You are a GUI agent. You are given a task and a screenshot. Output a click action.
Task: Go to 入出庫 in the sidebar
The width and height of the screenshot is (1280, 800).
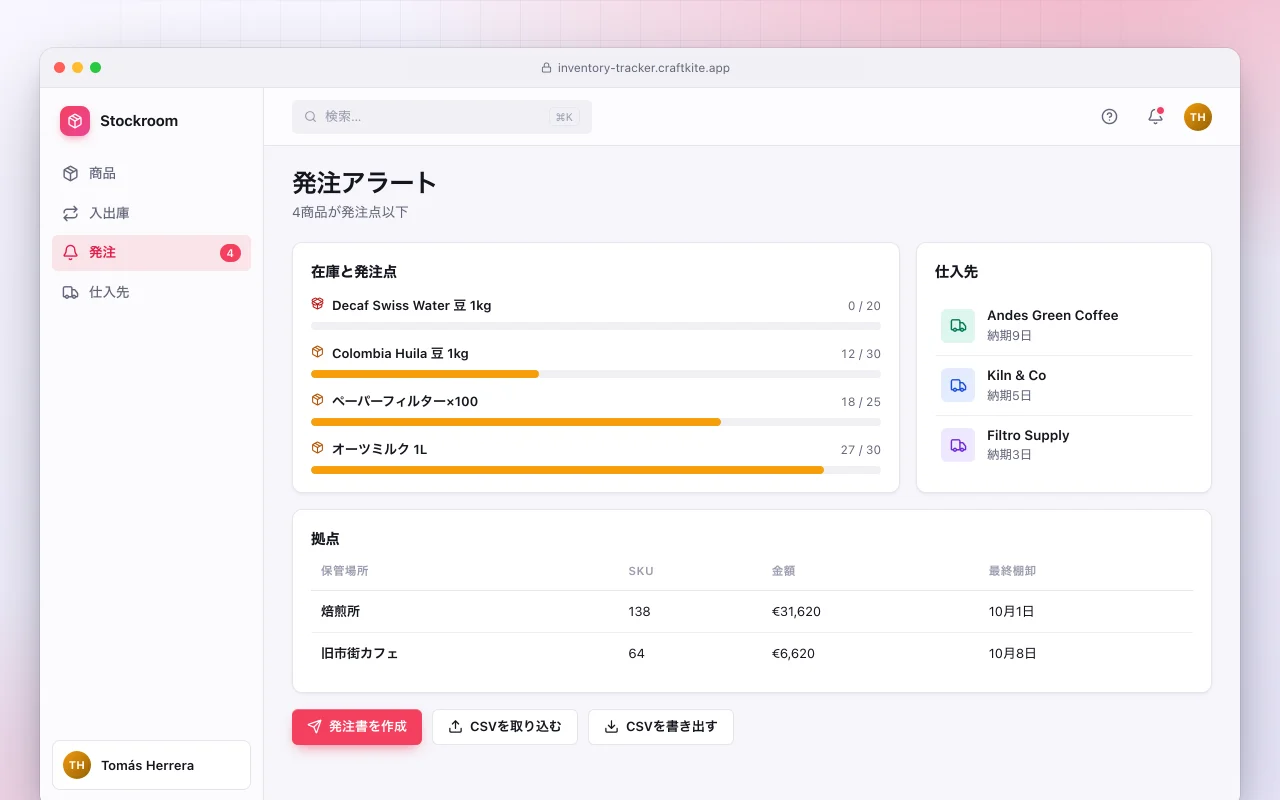coord(151,213)
